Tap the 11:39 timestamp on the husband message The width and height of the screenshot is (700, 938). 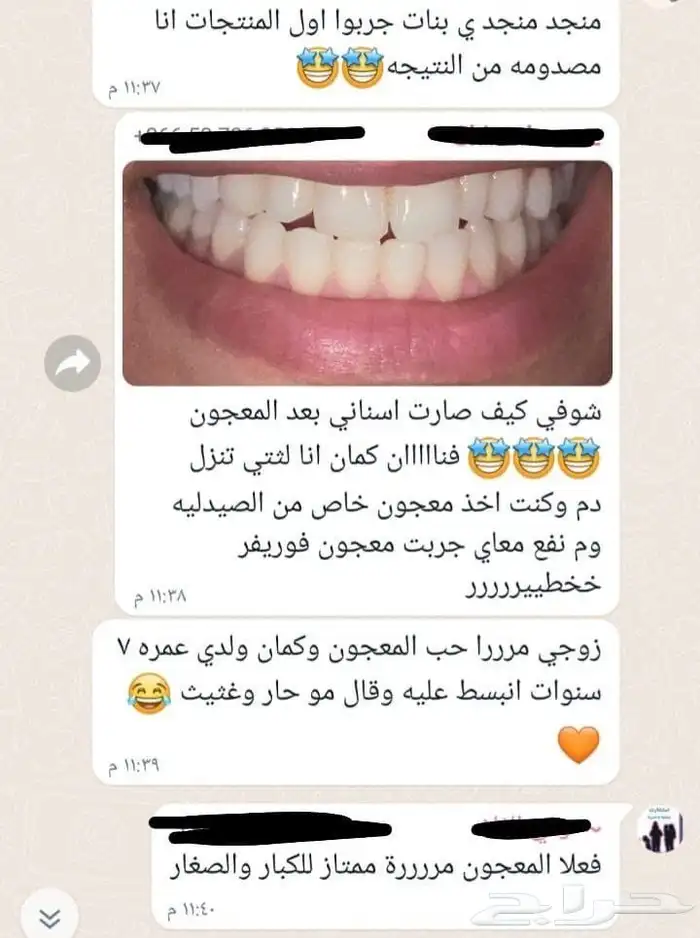tap(133, 766)
